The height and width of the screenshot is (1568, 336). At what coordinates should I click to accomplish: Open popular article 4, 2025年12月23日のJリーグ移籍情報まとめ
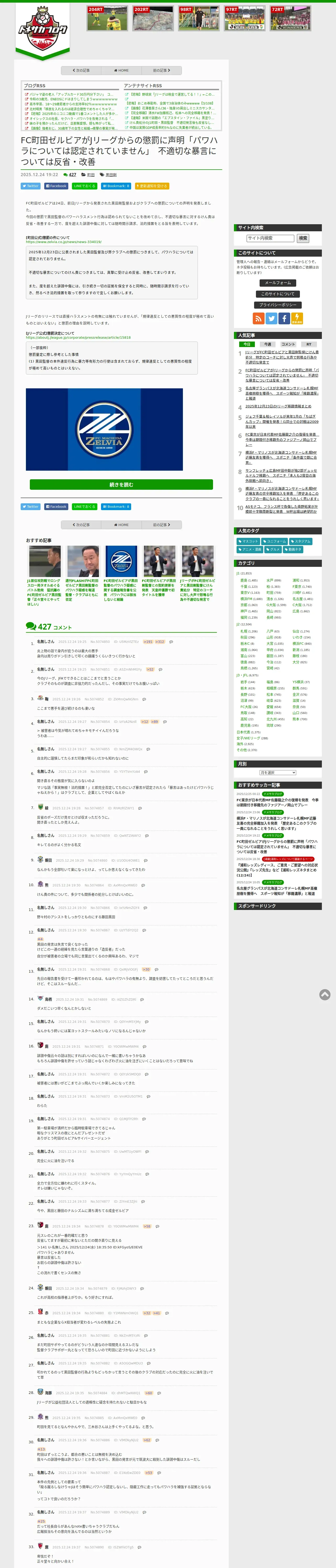pos(278,407)
